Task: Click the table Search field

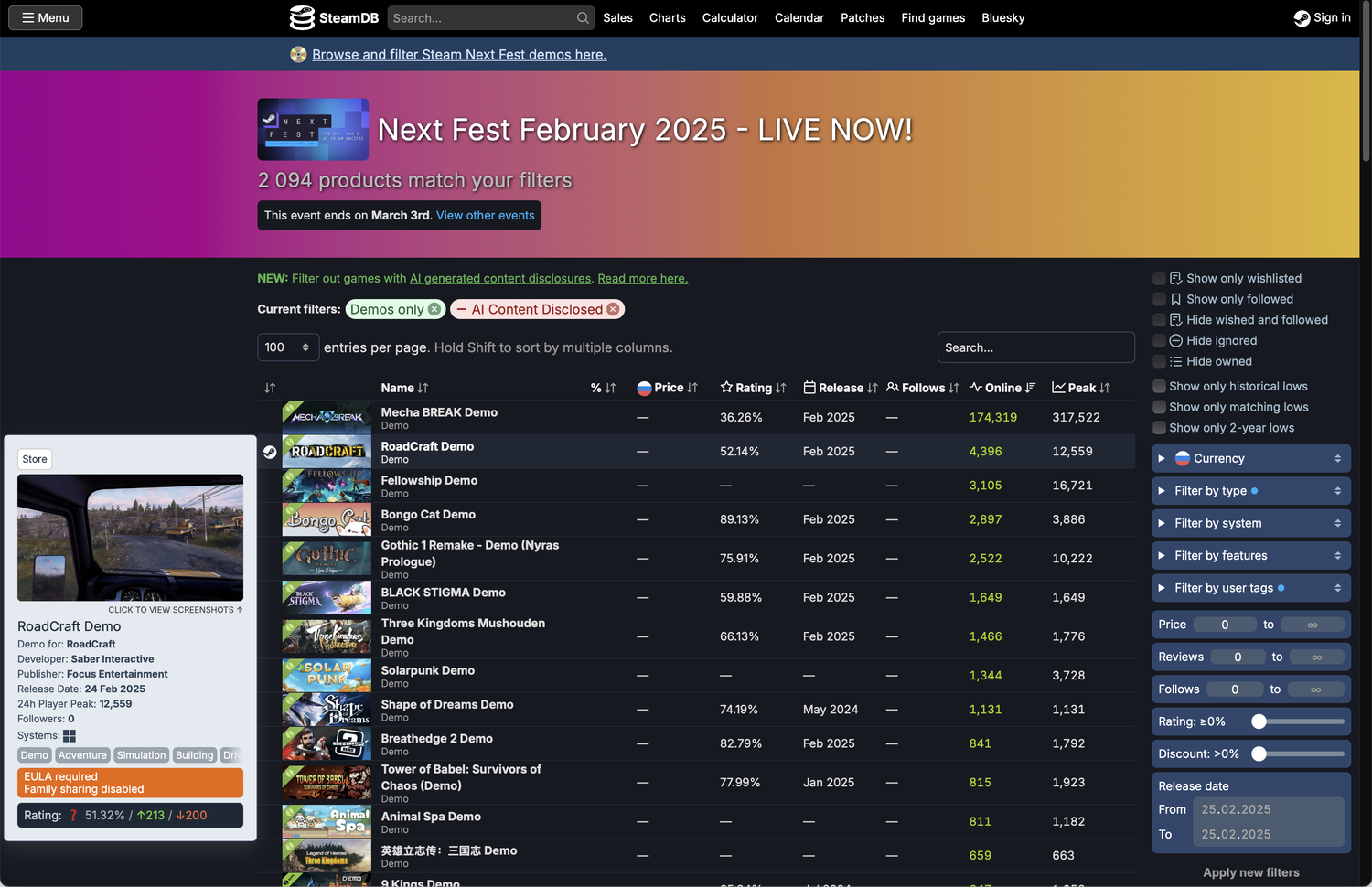Action: (1036, 347)
